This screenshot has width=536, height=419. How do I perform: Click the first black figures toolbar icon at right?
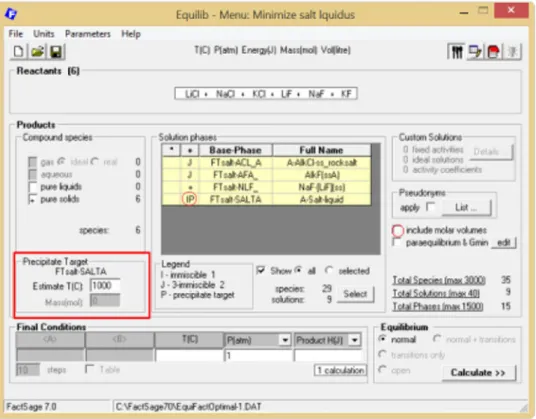coord(456,52)
